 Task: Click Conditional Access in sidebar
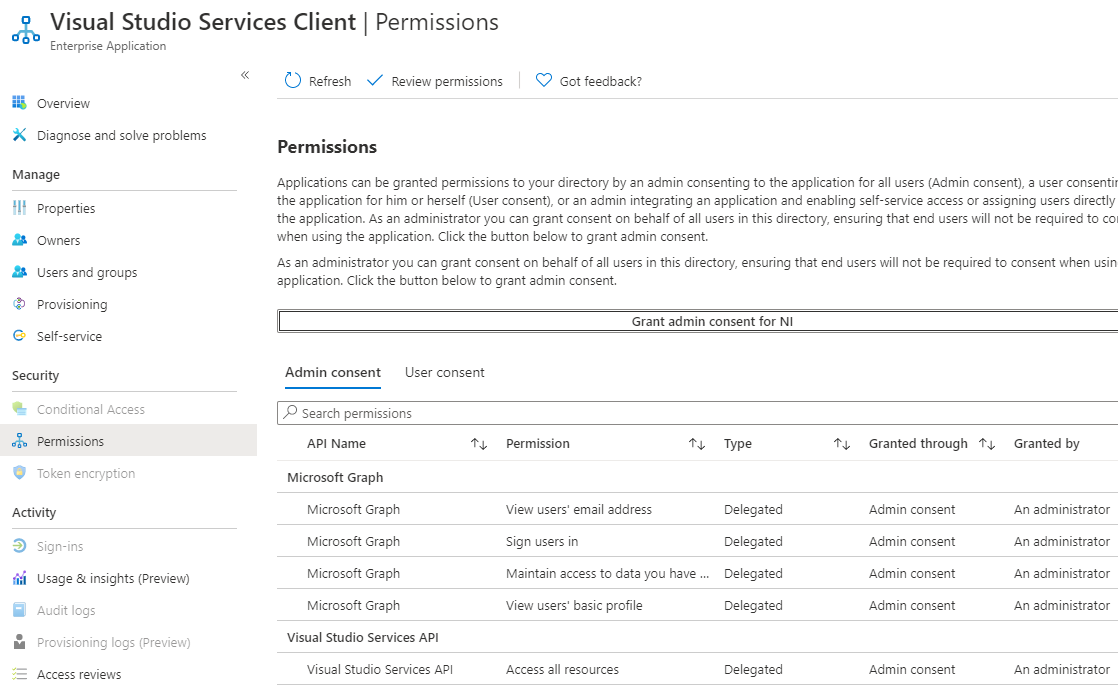click(x=91, y=409)
